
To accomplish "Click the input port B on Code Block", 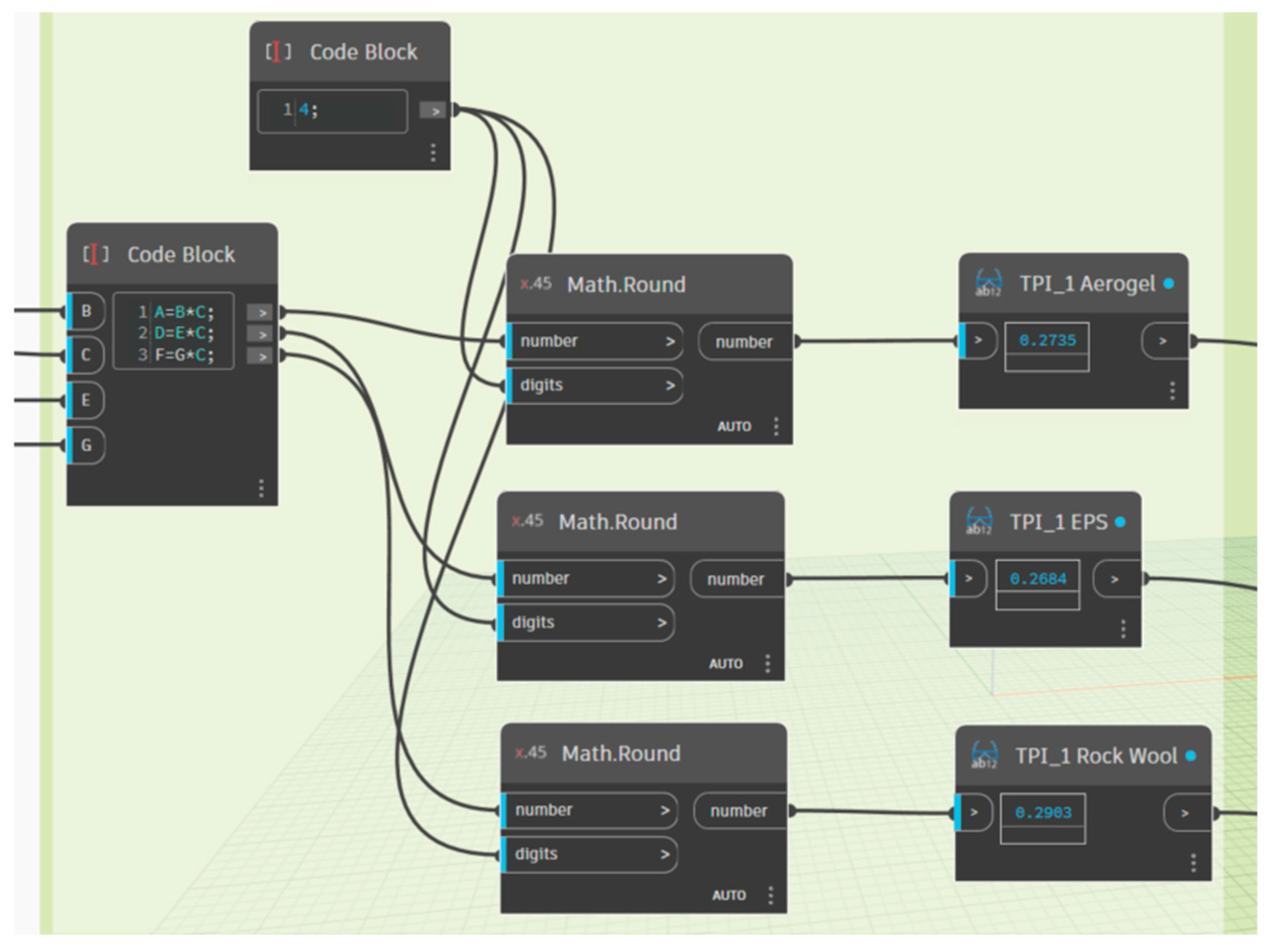I will (x=86, y=311).
